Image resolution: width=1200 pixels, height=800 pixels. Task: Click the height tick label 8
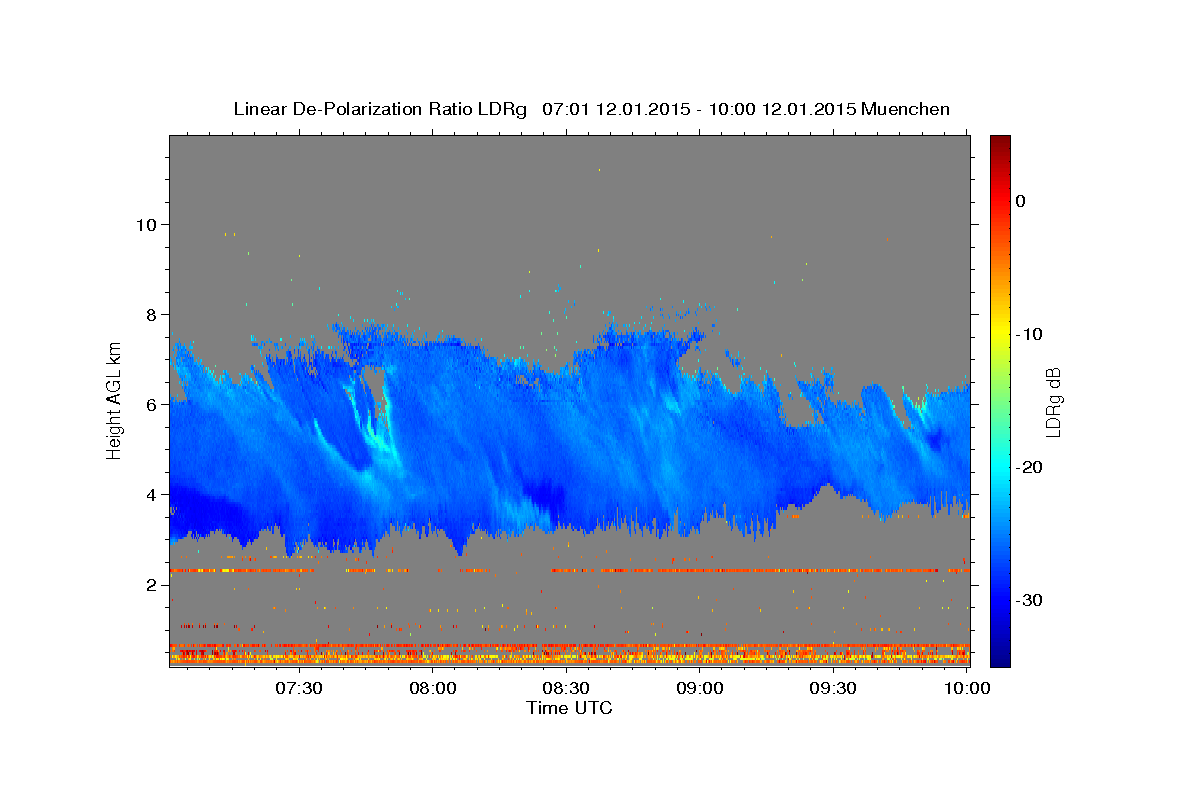coord(152,314)
